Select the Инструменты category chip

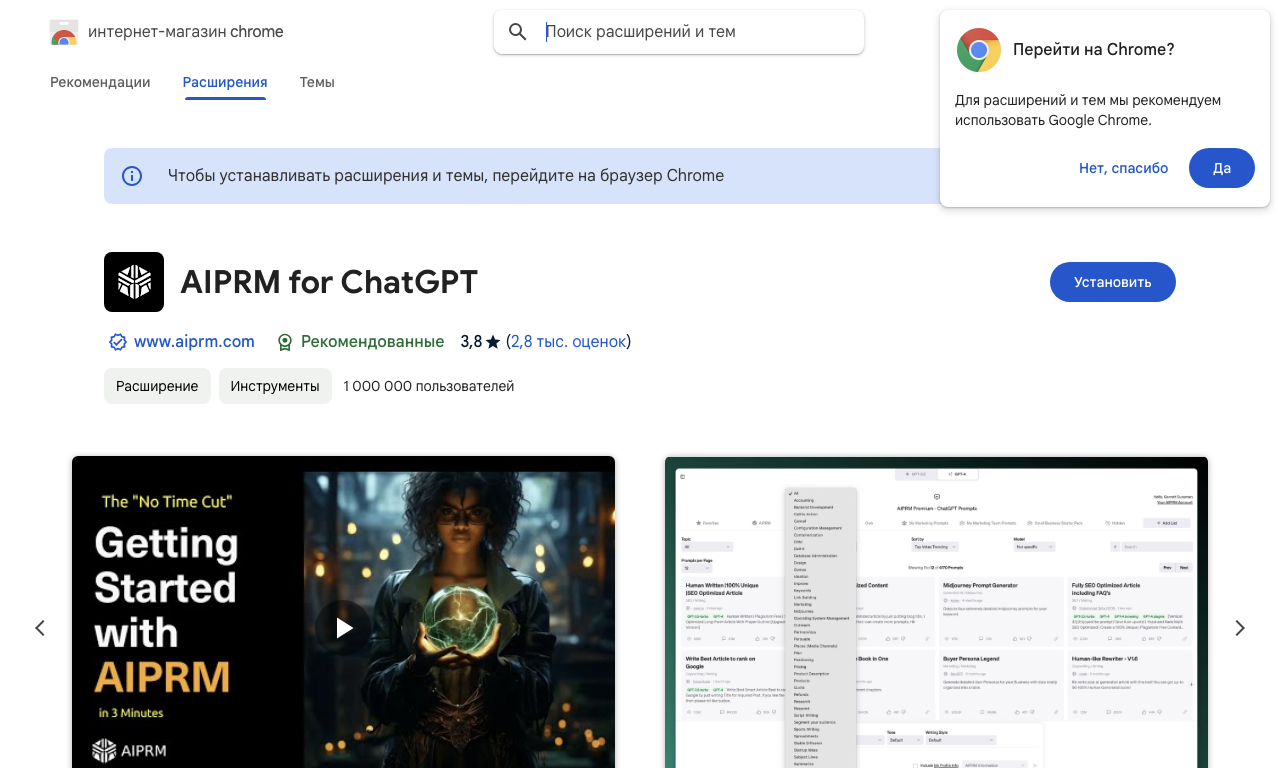tap(275, 386)
